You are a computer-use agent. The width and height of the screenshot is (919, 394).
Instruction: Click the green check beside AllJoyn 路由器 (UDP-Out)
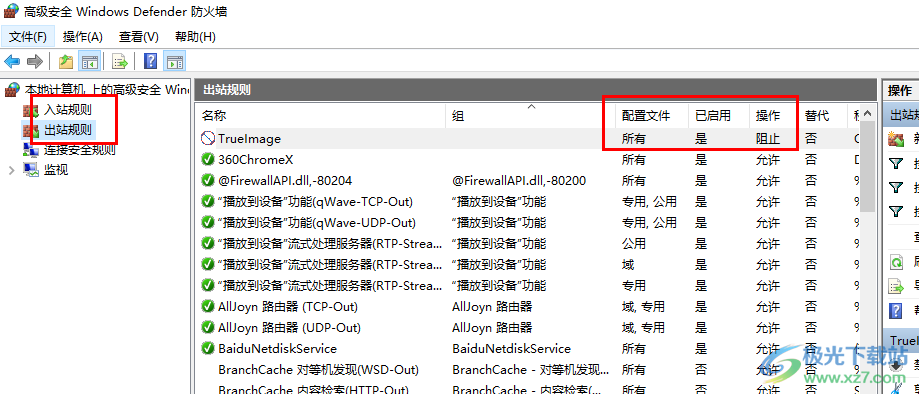coord(207,327)
